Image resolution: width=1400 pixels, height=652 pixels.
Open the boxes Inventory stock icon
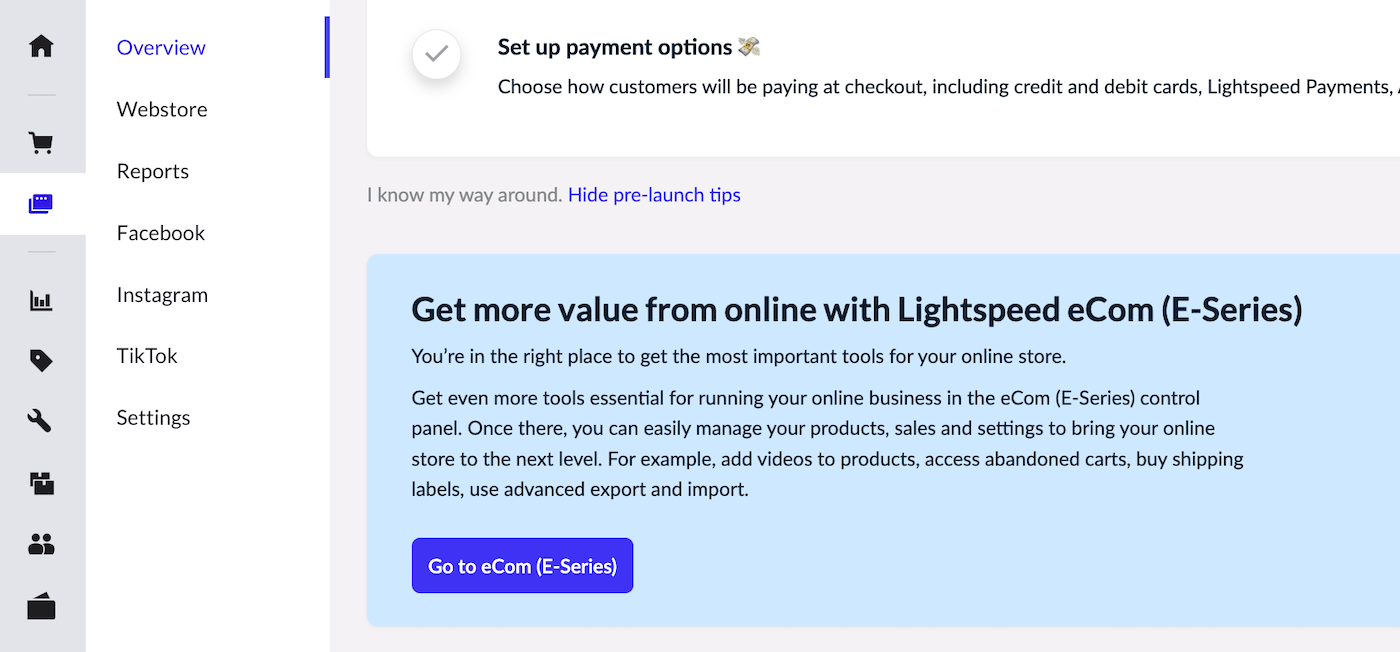click(41, 484)
